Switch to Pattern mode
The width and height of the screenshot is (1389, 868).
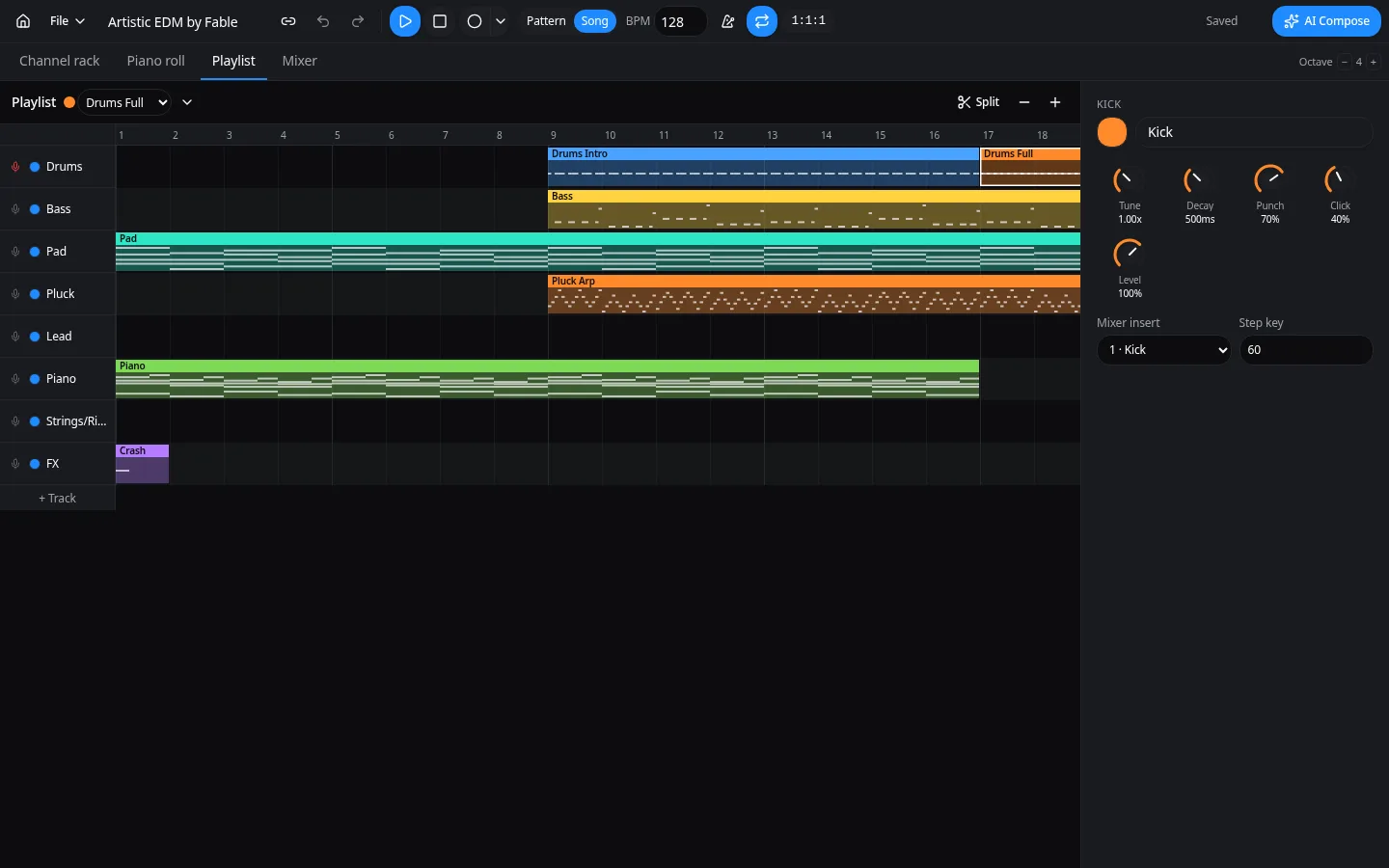coord(546,21)
